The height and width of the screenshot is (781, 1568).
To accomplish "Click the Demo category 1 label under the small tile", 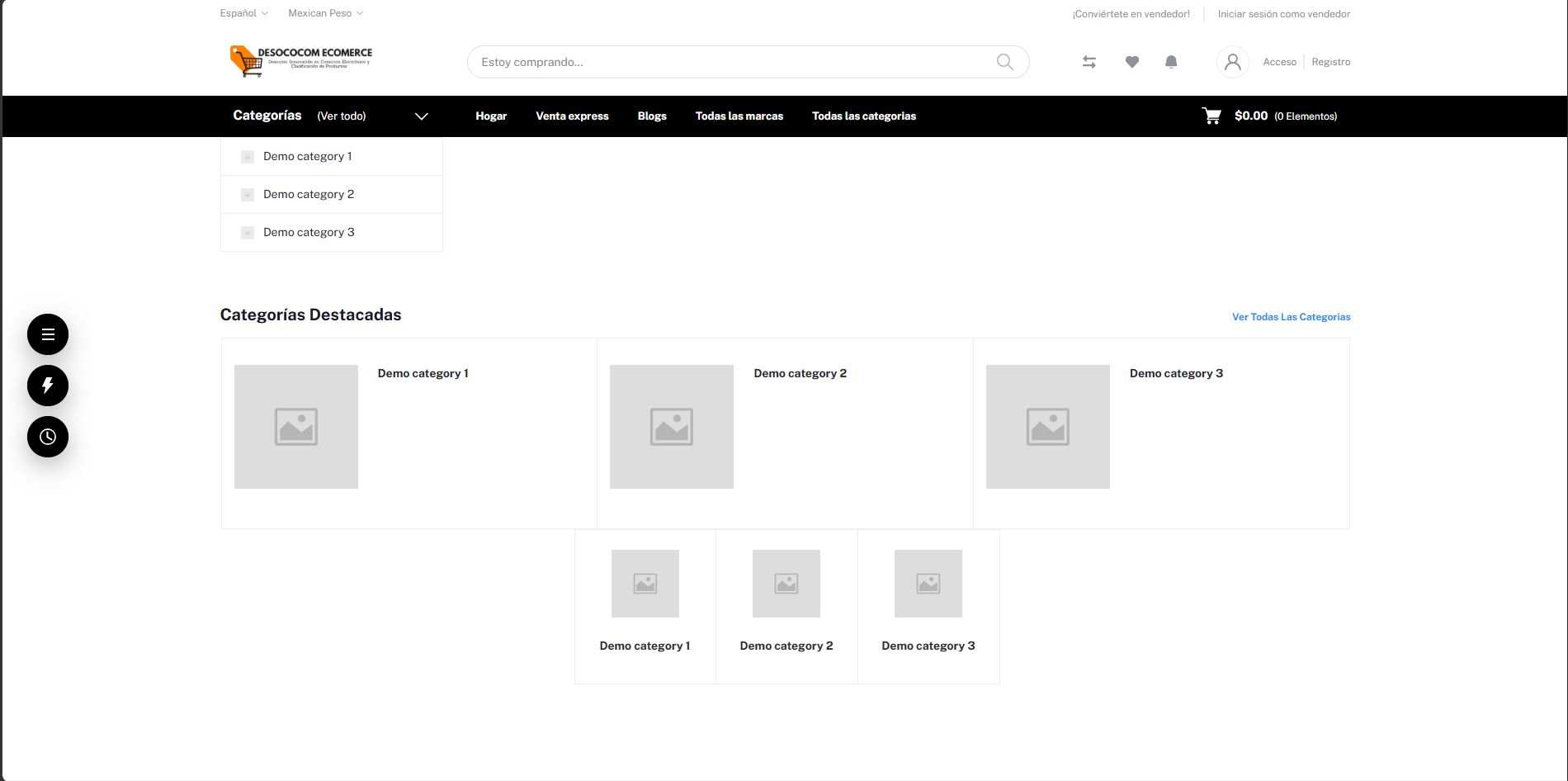I will (x=645, y=646).
